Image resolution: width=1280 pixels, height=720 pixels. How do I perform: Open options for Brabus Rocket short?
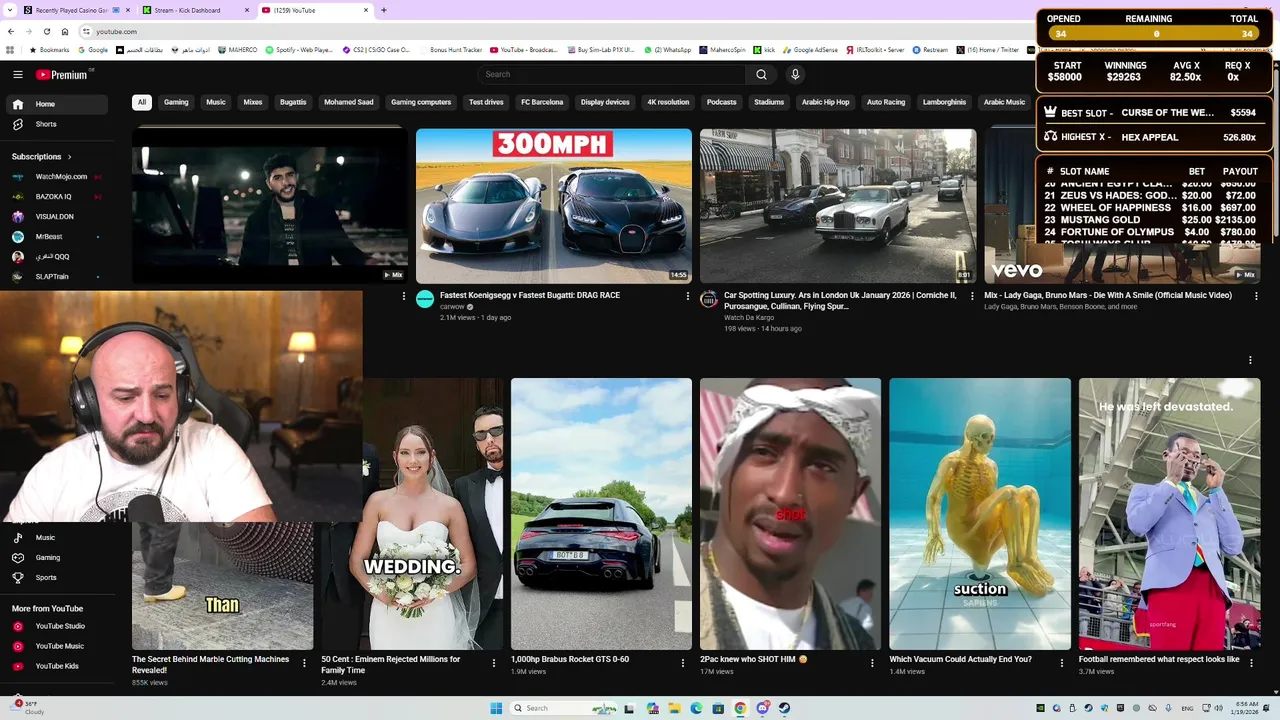pos(683,663)
